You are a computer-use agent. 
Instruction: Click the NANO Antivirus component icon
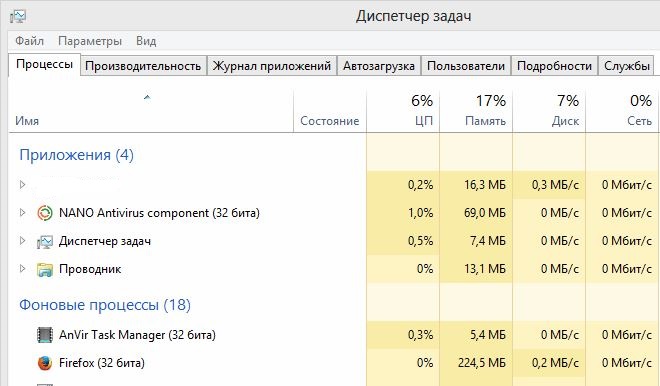pos(45,213)
